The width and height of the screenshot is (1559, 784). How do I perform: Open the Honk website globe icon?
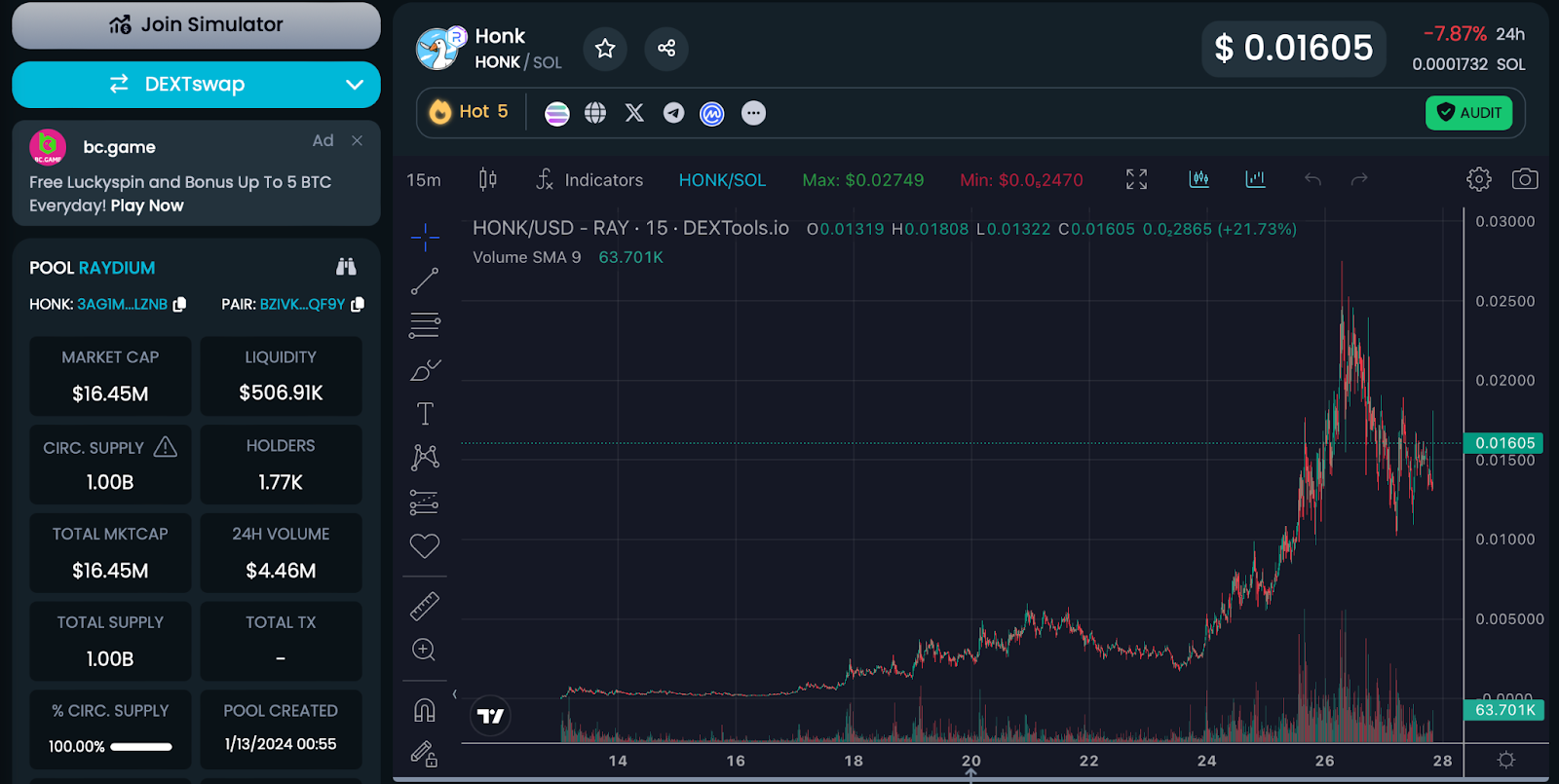pos(595,113)
